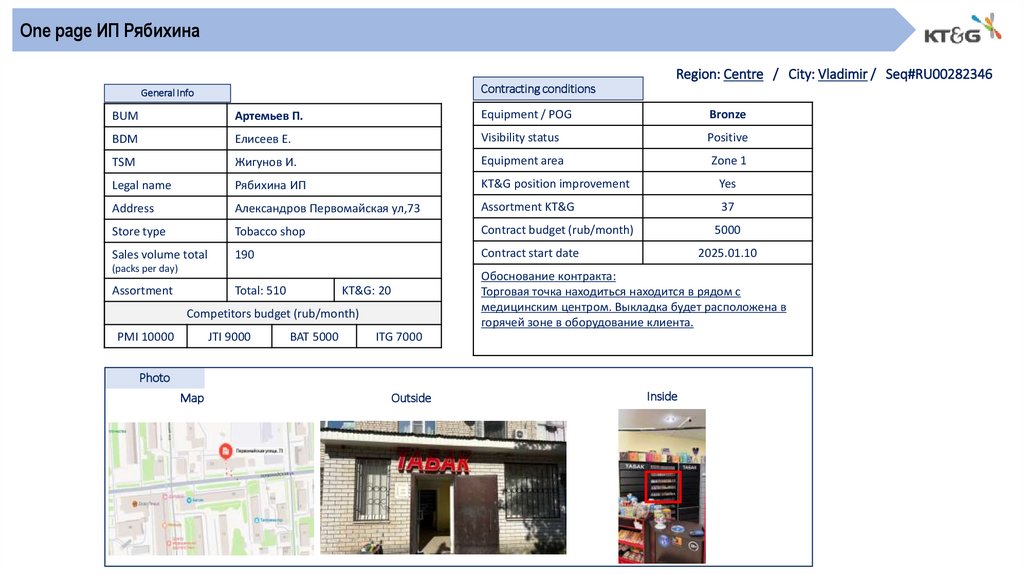Viewport: 1024px width, 574px height.
Task: Select the BUM value Артемьев П.
Action: pyautogui.click(x=268, y=116)
